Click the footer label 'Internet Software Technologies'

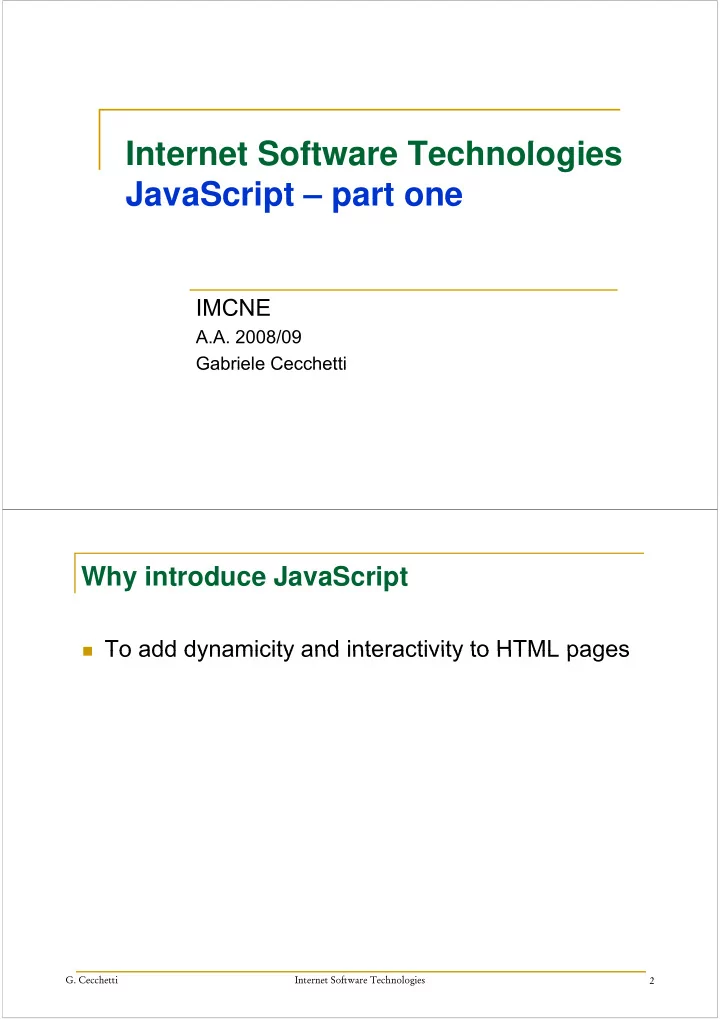359,980
